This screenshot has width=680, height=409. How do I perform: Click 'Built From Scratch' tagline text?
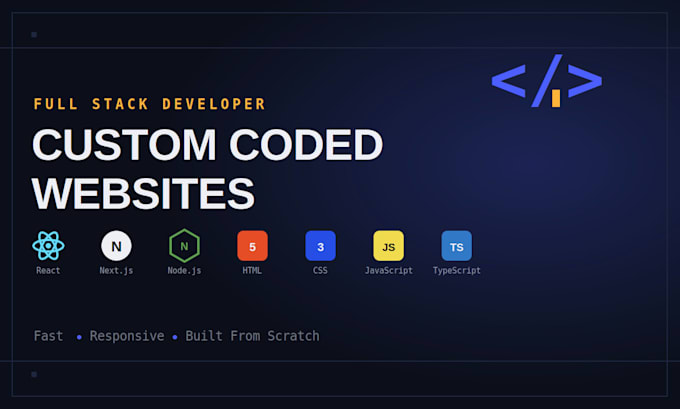[252, 336]
